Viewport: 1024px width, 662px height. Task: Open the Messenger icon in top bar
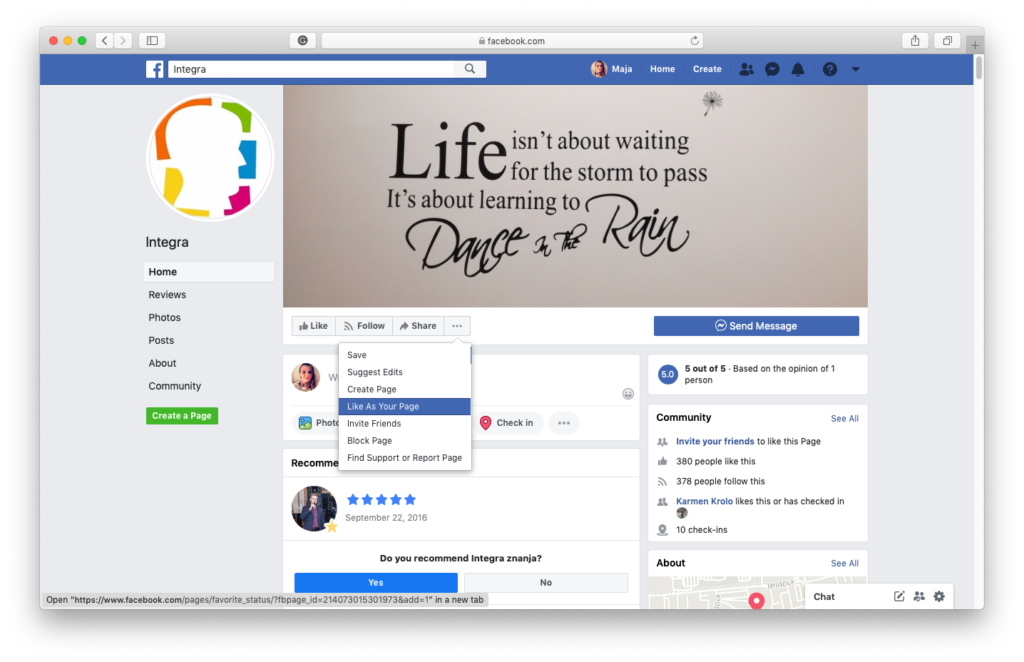pos(772,69)
